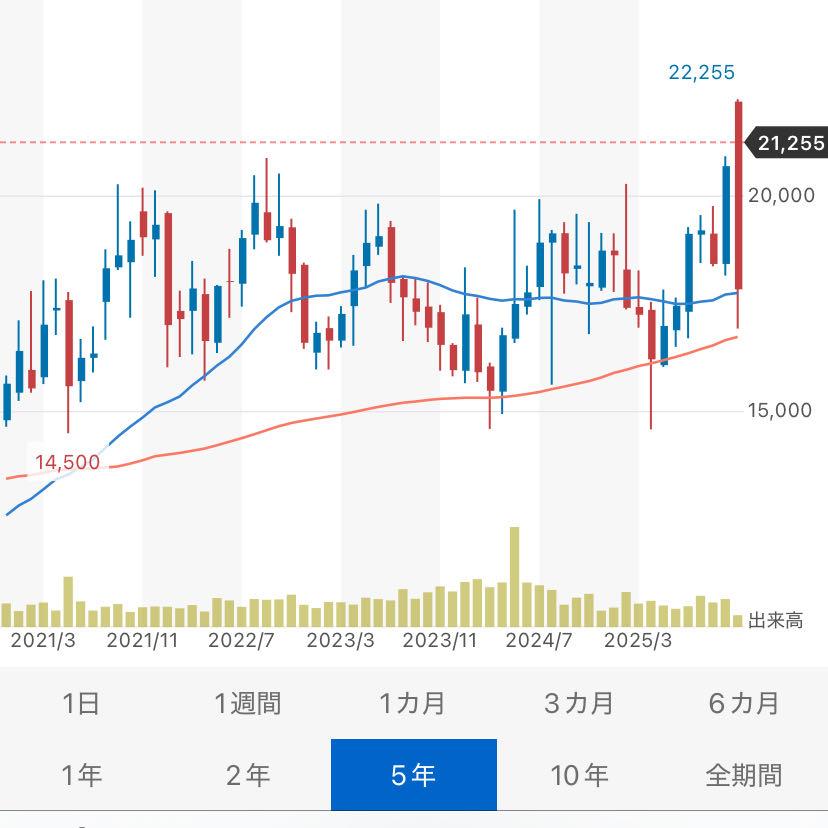Tap the 20,000 price axis label
This screenshot has width=828, height=828.
point(781,196)
